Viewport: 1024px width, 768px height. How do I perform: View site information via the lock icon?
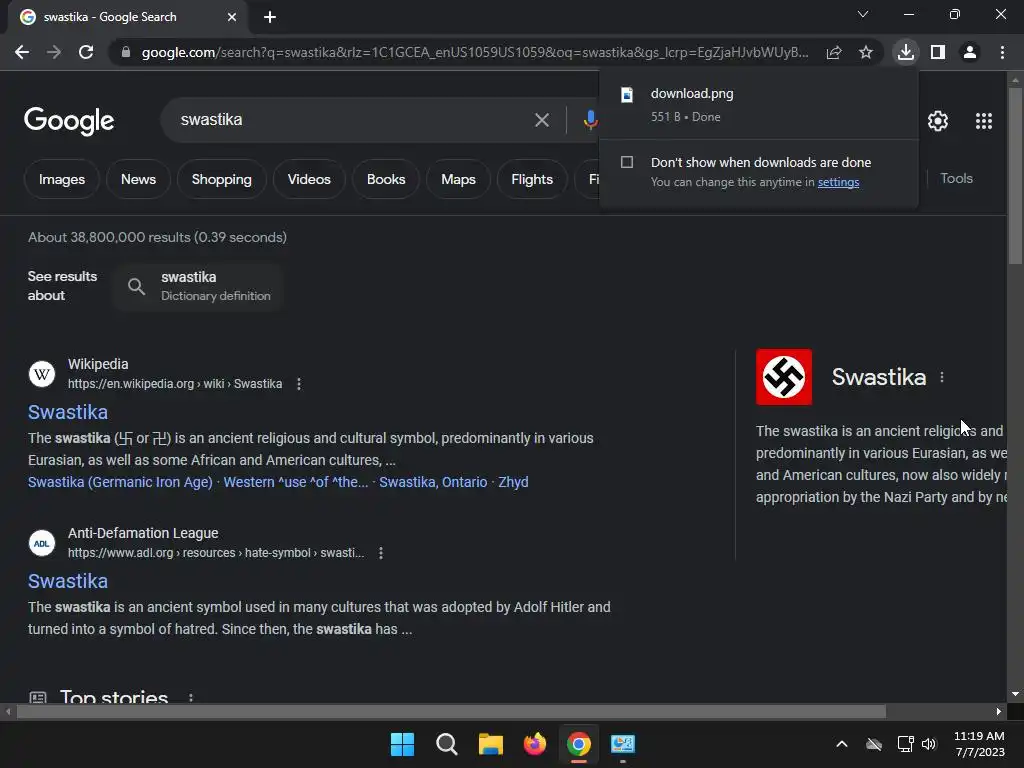click(126, 52)
